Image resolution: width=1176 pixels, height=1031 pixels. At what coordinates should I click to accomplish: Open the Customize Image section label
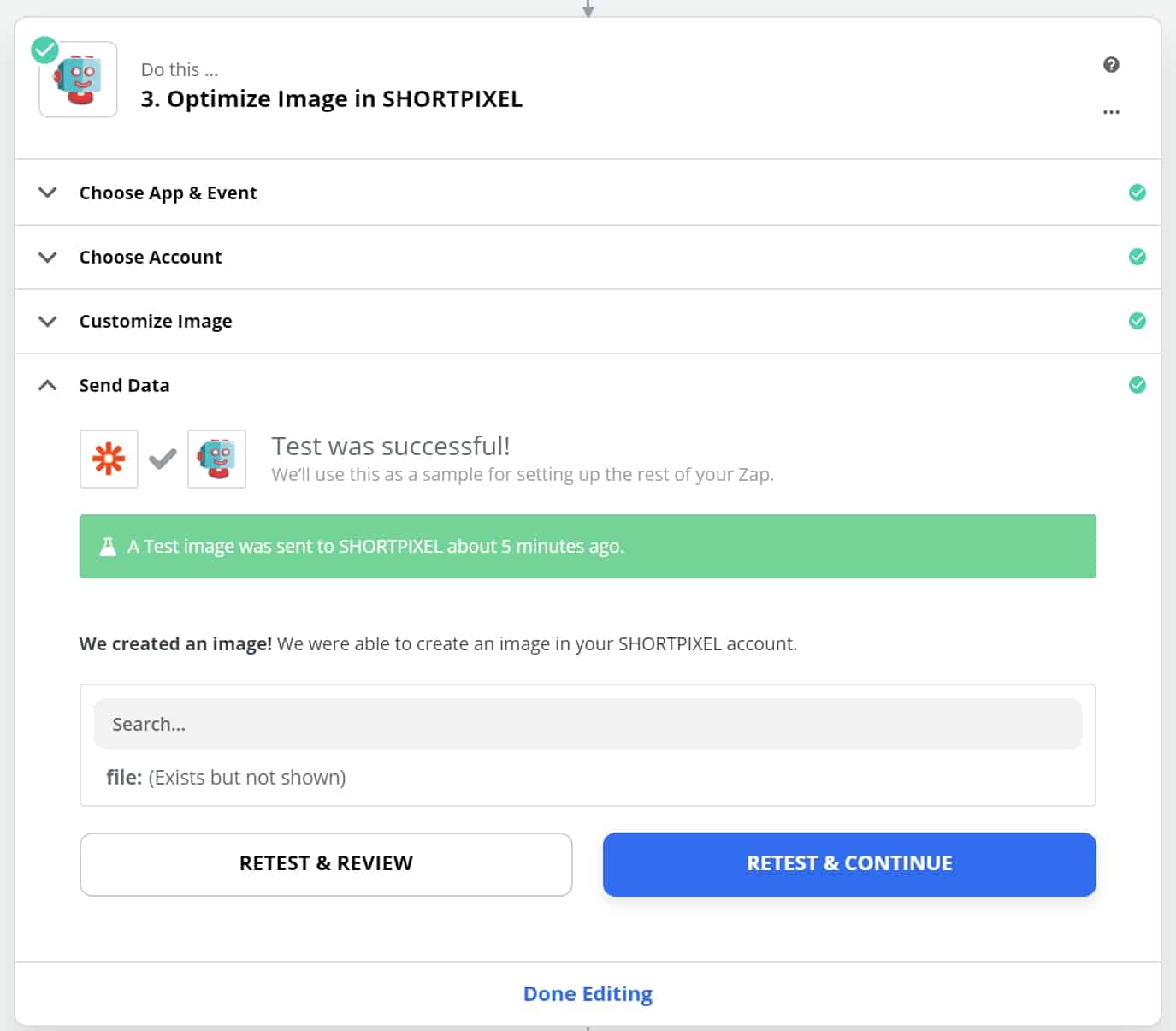point(156,321)
